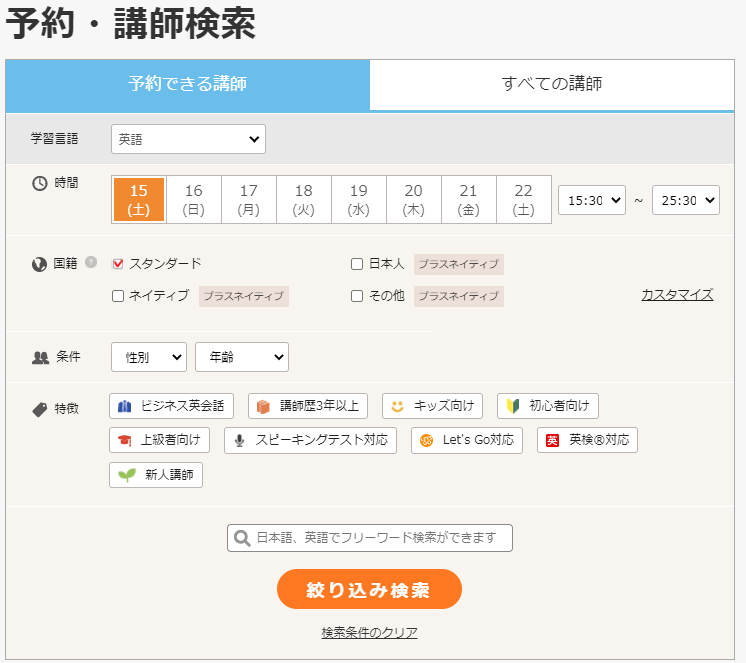The height and width of the screenshot is (663, 746).
Task: Click the プラスネイティブ badge next to その他
Action: [x=459, y=296]
